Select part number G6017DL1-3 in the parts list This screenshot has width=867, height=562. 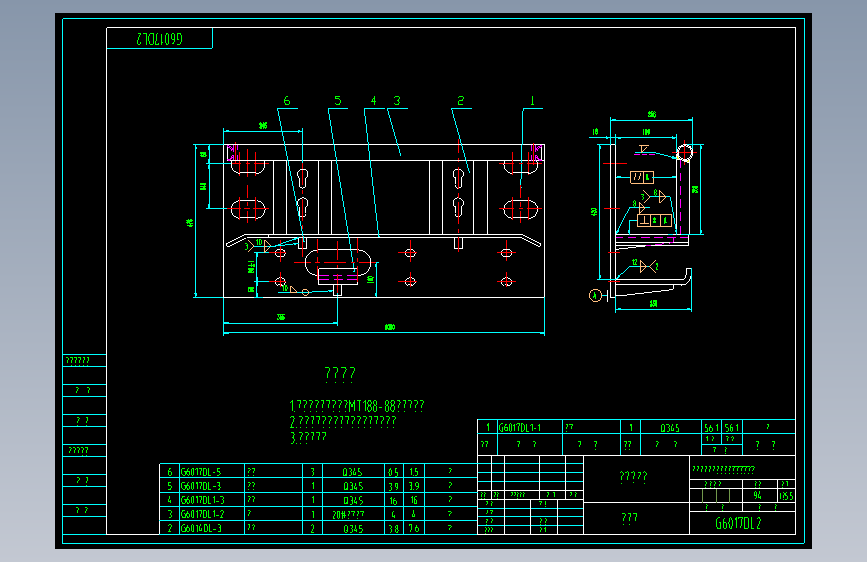[203, 500]
